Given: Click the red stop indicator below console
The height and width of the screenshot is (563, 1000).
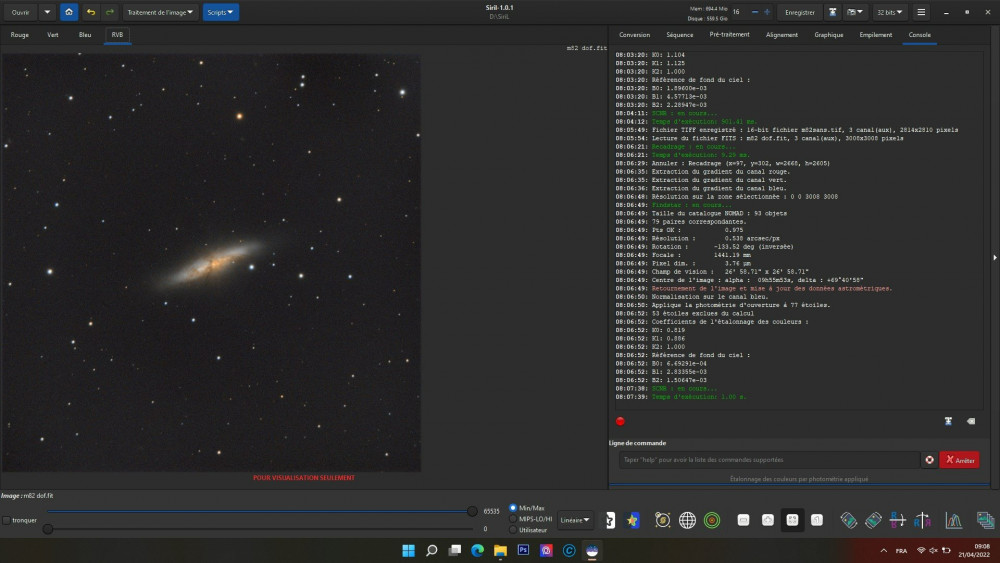Looking at the screenshot, I should (x=620, y=421).
